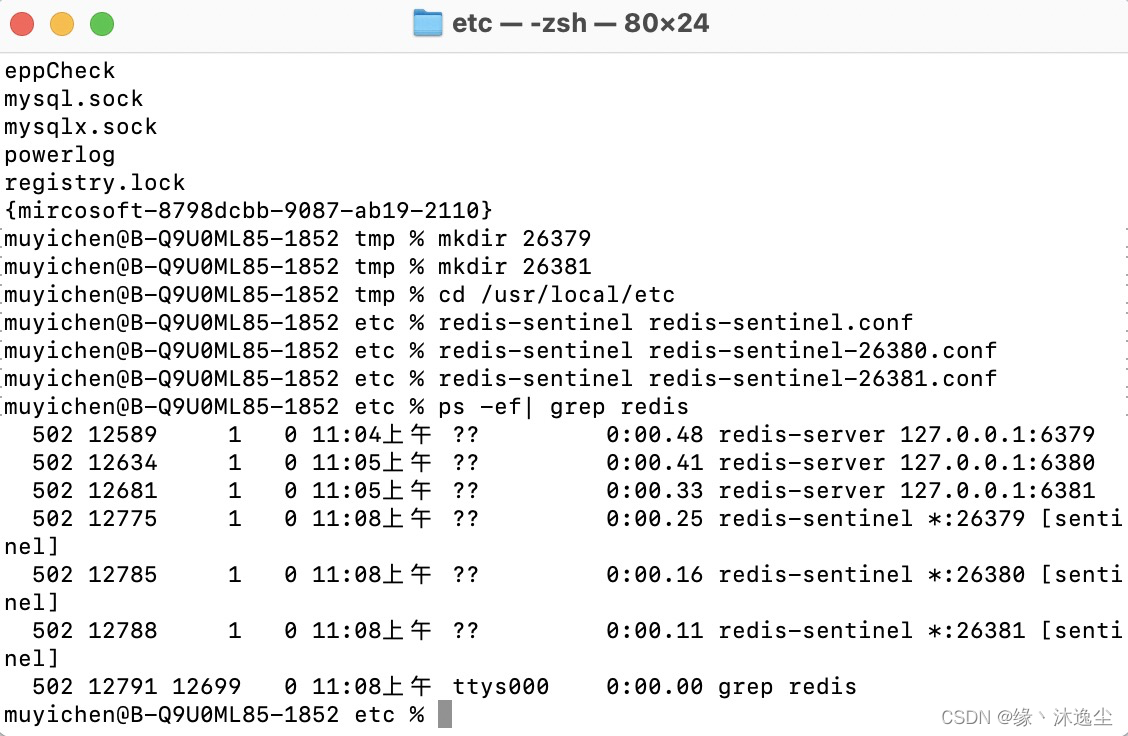Click the 'eppCheck' line in the output
Image resolution: width=1128 pixels, height=736 pixels.
tap(60, 71)
